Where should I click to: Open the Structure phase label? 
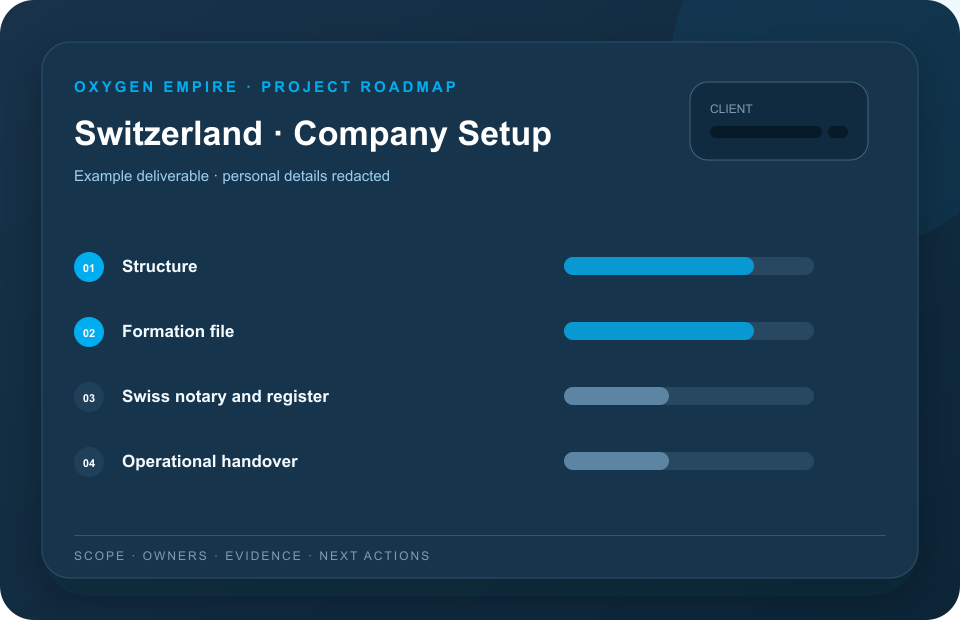point(159,266)
